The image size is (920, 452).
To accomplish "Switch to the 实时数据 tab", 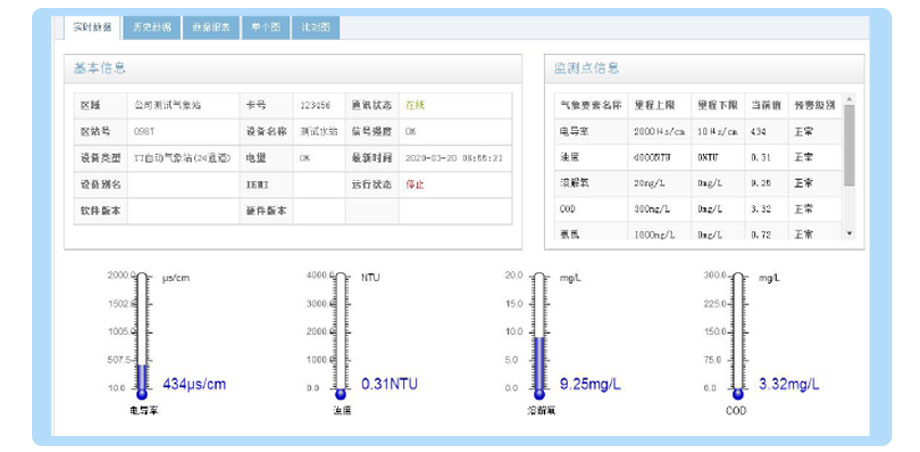I will [x=90, y=27].
